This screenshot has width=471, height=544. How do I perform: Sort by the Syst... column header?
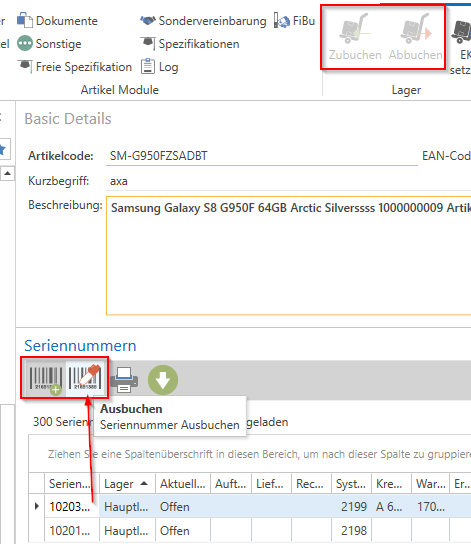tap(351, 484)
